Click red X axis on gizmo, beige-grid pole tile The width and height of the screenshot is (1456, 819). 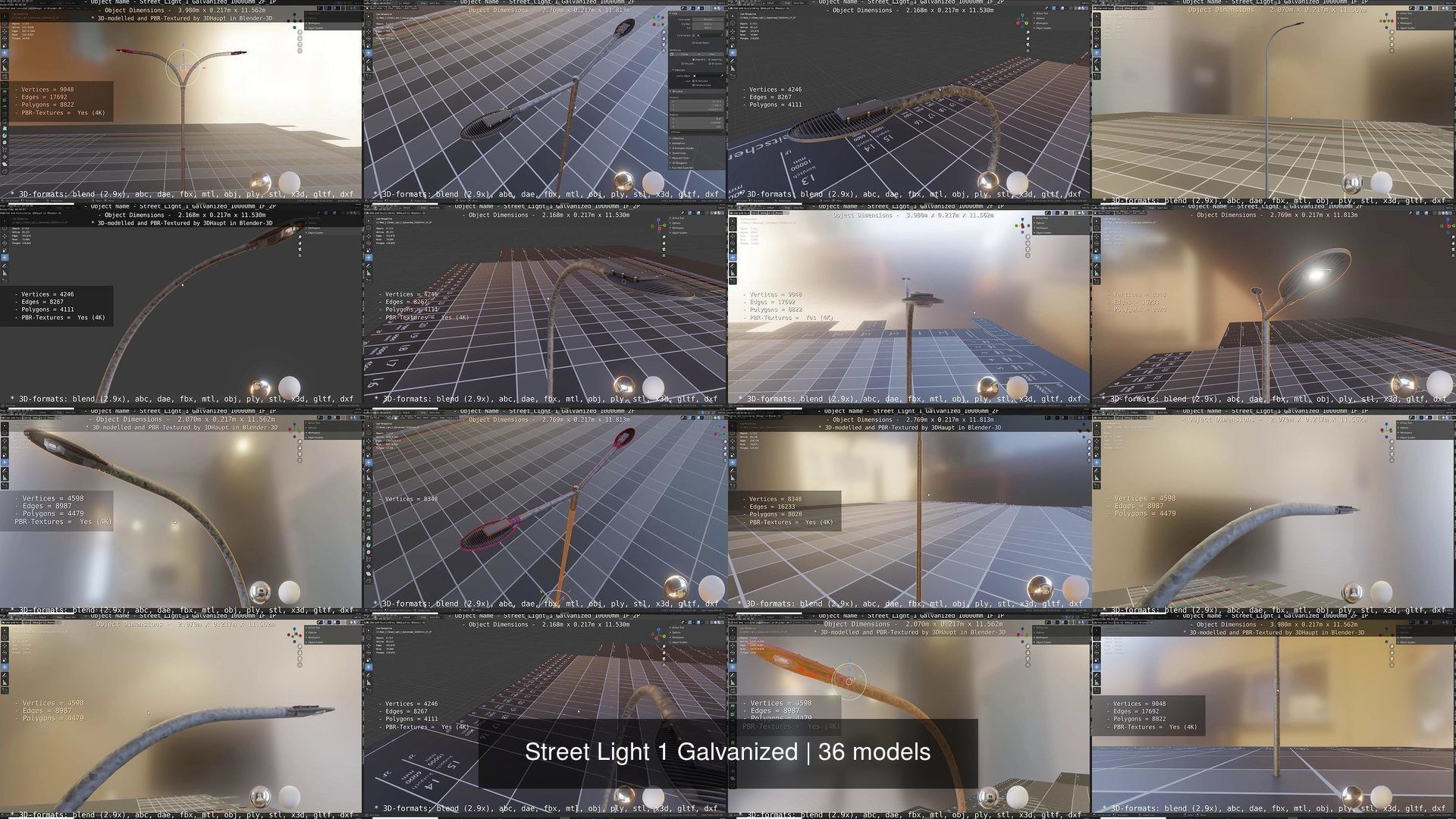click(x=1392, y=21)
